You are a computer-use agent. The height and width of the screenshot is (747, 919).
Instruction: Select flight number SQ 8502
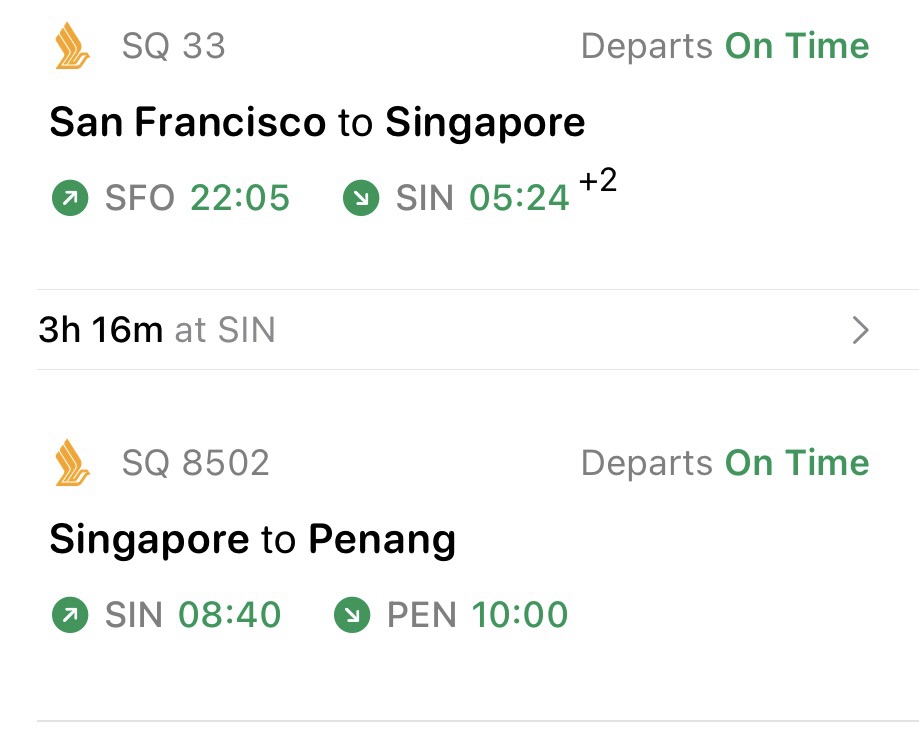pyautogui.click(x=195, y=464)
